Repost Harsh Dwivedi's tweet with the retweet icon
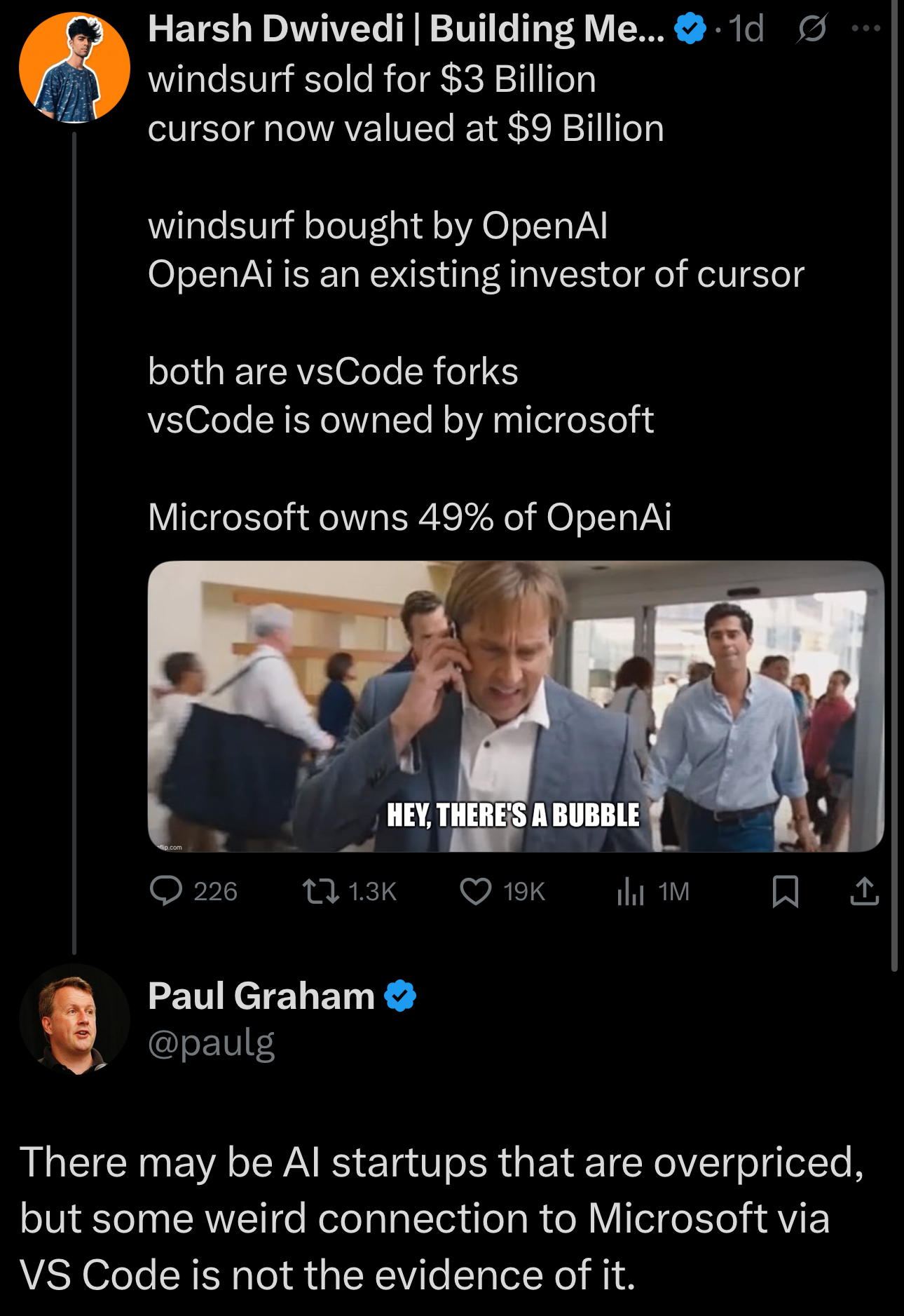This screenshot has width=904, height=1316. (x=320, y=891)
